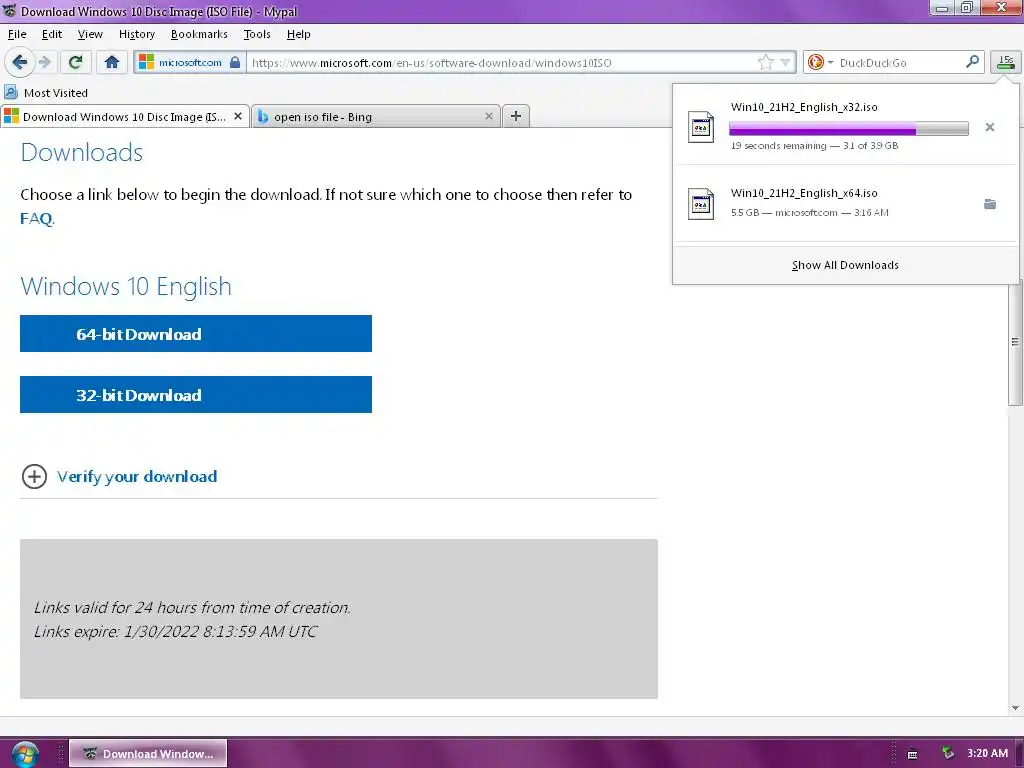The image size is (1024, 768).
Task: Open the Bookmarks menu
Action: [x=199, y=34]
